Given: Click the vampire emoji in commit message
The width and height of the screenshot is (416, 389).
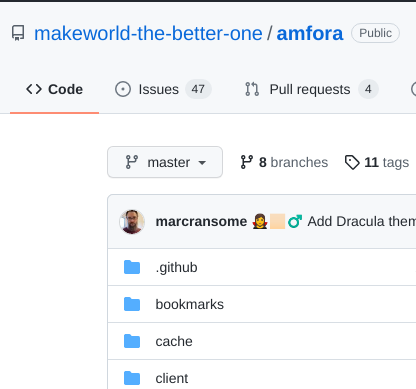Looking at the screenshot, I should pyautogui.click(x=260, y=222).
